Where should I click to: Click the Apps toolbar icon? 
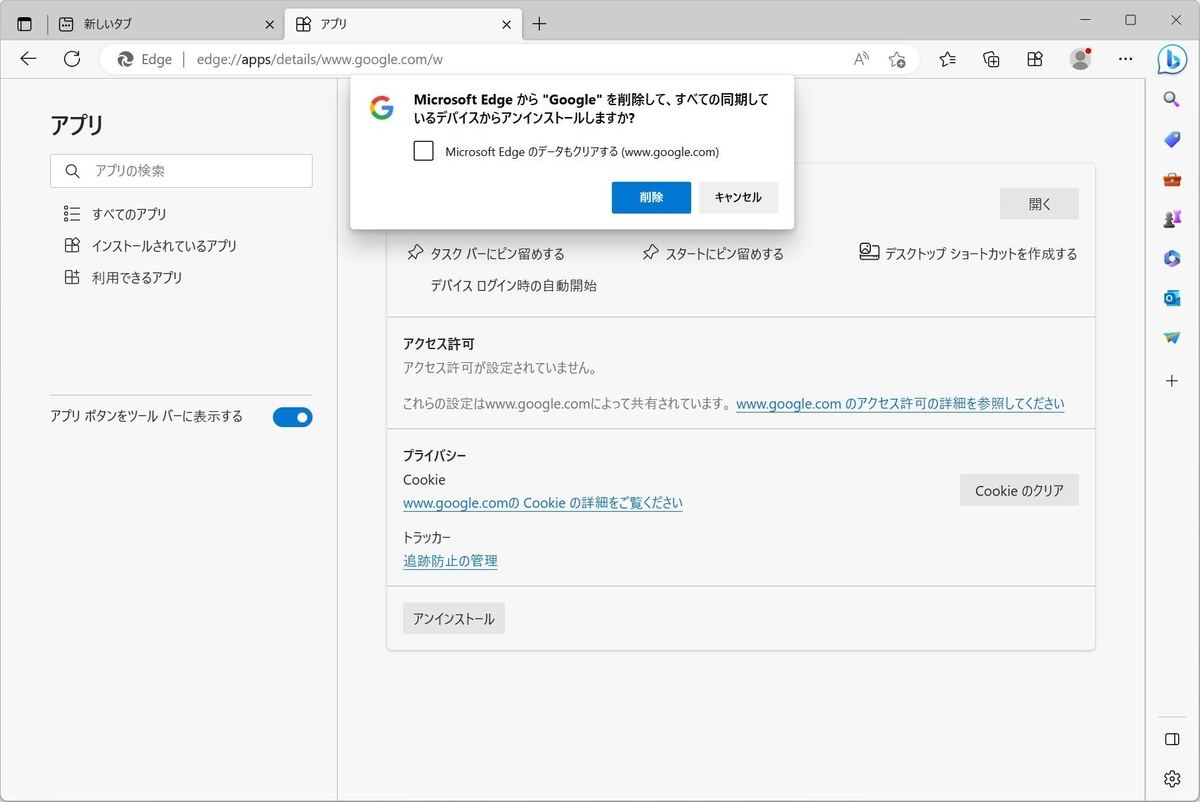point(1035,59)
